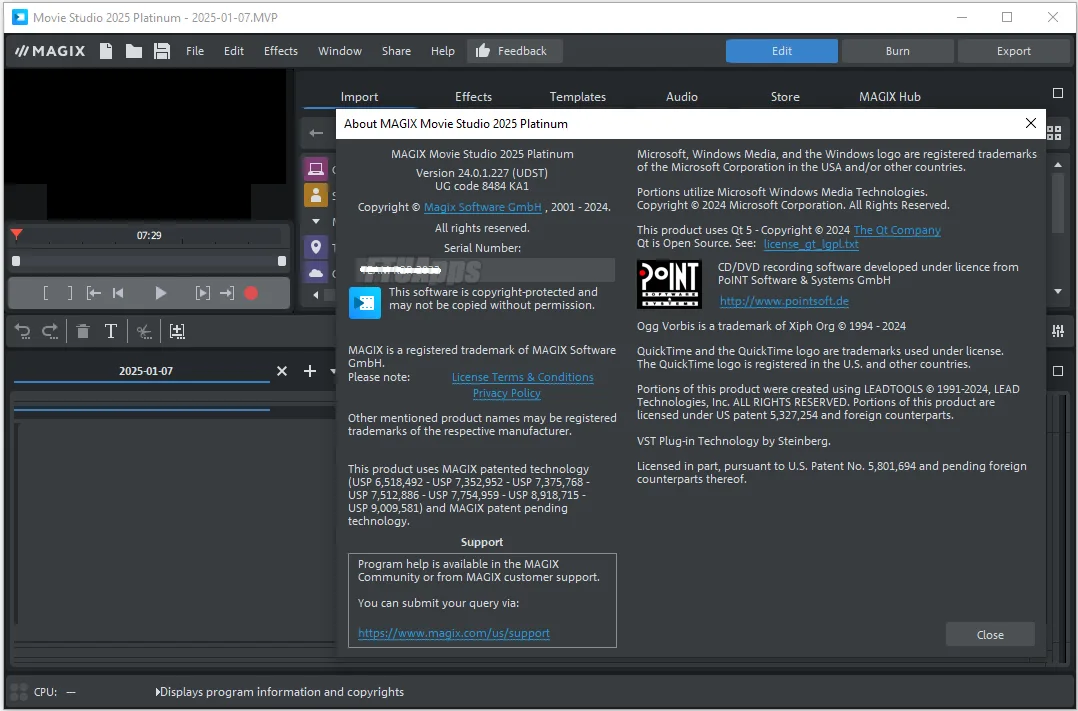Image resolution: width=1078 pixels, height=711 pixels.
Task: Play the selected range button
Action: (x=202, y=294)
